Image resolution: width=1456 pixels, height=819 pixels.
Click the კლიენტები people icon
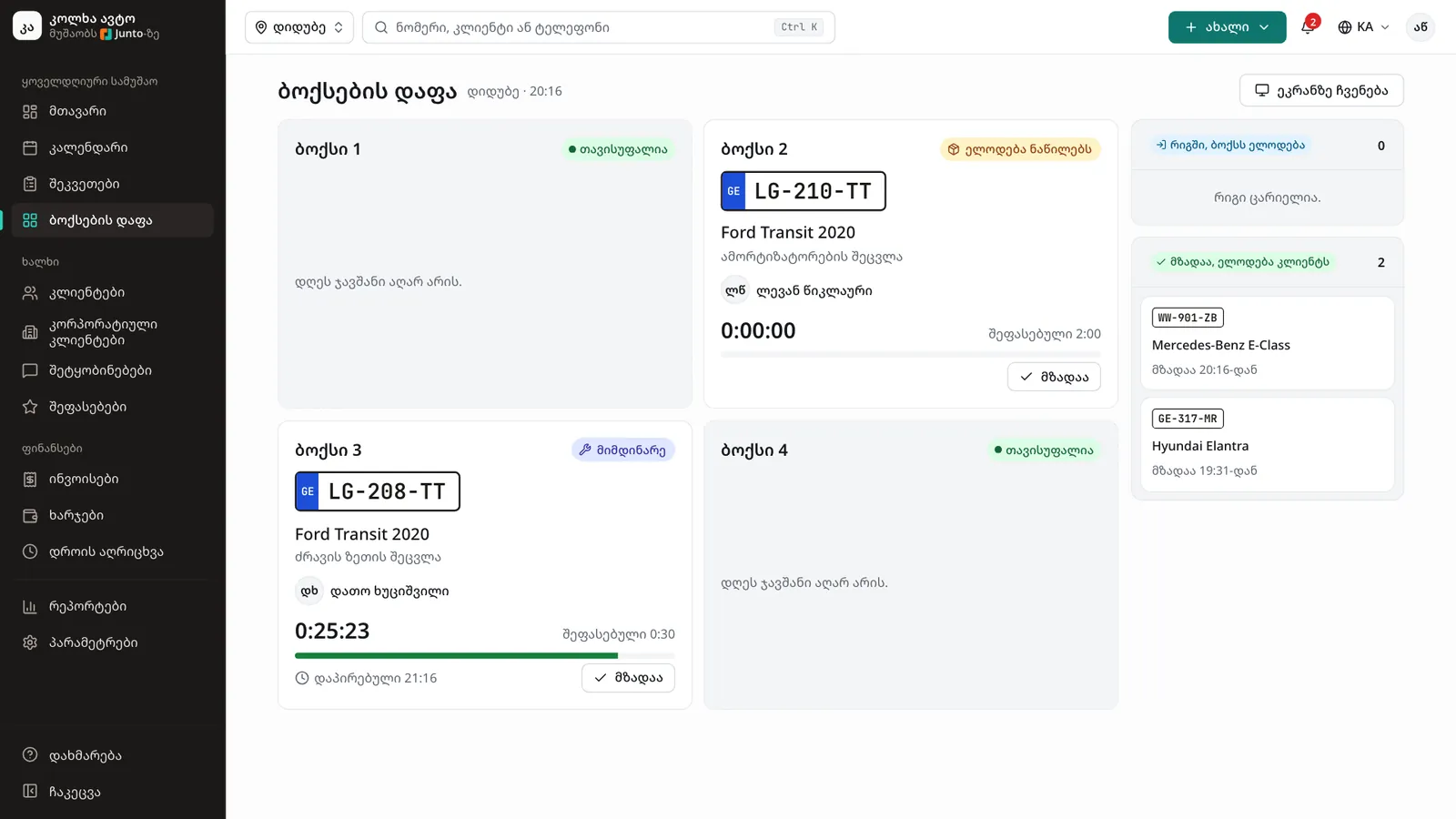[30, 292]
